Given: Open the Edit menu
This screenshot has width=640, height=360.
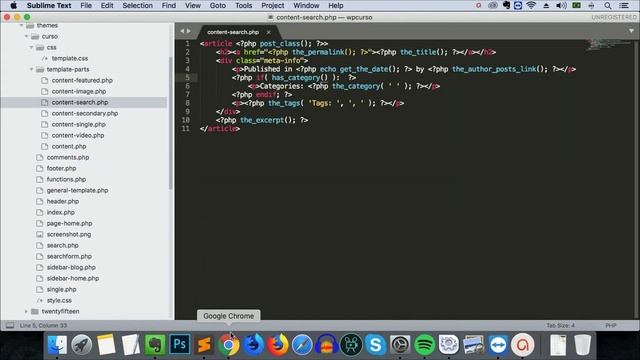Looking at the screenshot, I should point(107,5).
